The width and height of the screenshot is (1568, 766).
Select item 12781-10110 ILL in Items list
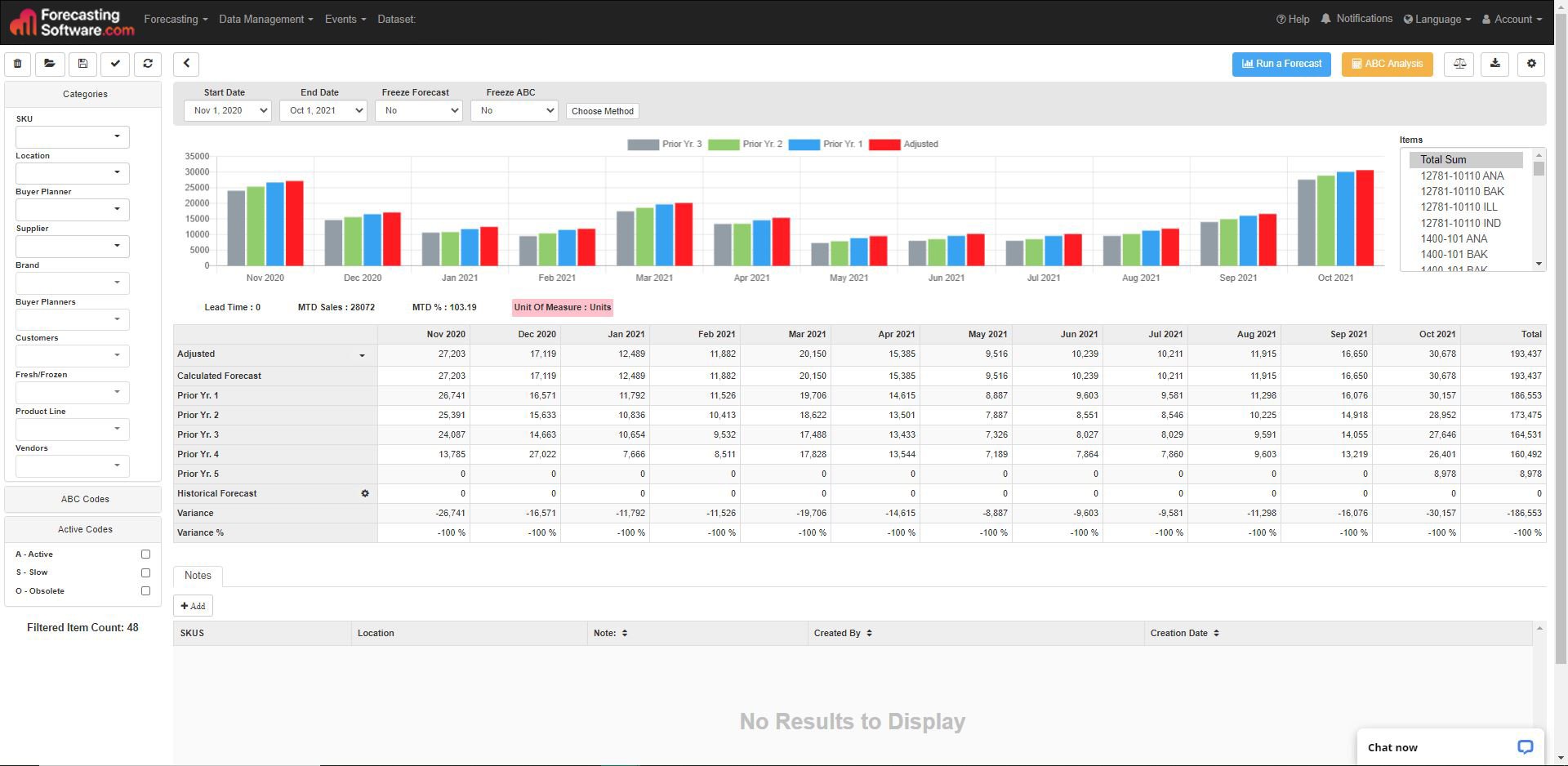[x=1459, y=207]
